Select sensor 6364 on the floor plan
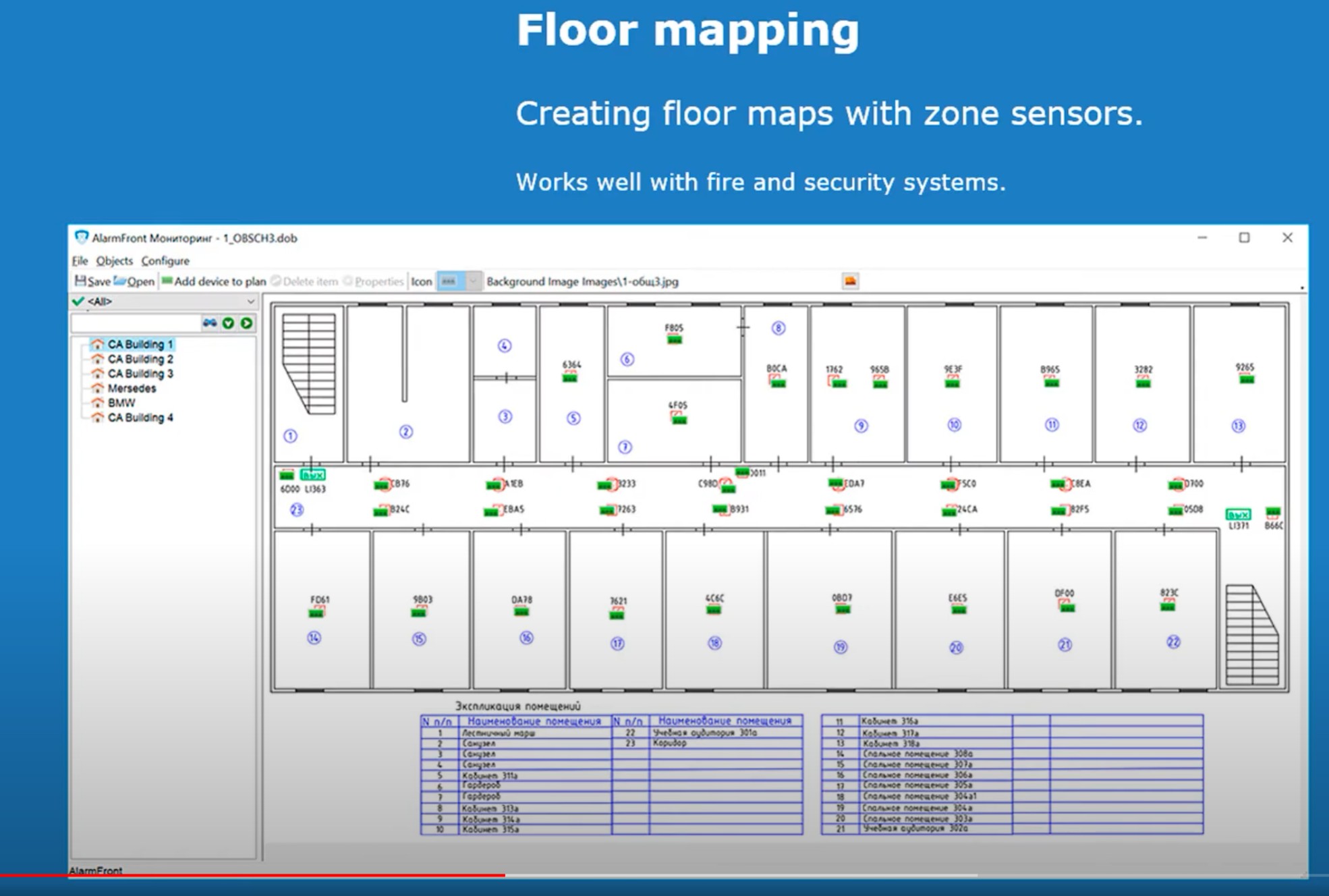Image resolution: width=1329 pixels, height=896 pixels. [x=570, y=377]
